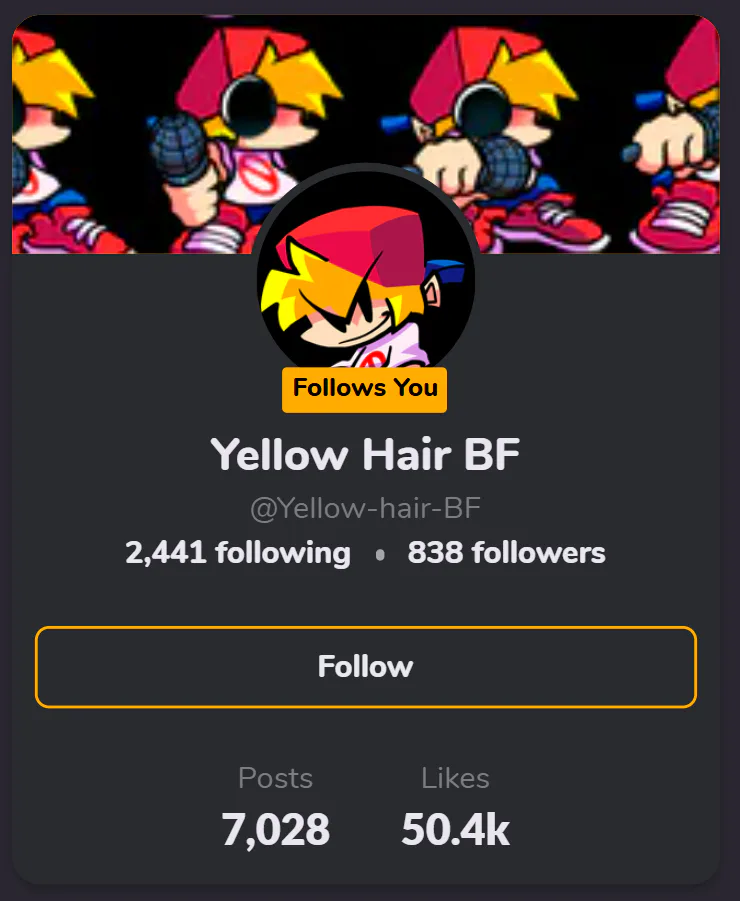
Task: View the Posts count 7,028
Action: point(276,829)
